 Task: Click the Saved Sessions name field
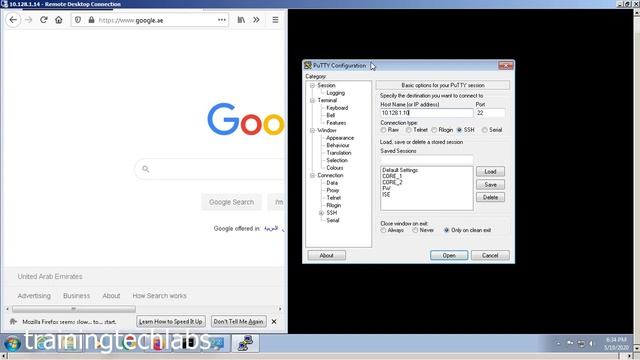427,160
